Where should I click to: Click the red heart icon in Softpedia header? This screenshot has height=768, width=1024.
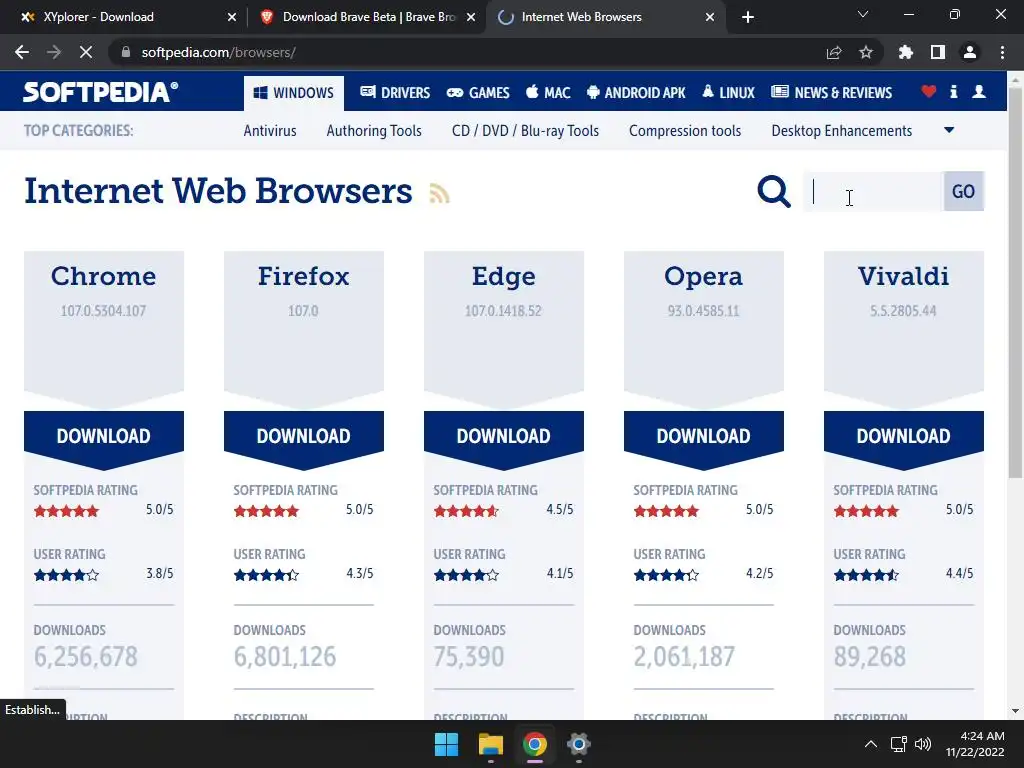(929, 91)
